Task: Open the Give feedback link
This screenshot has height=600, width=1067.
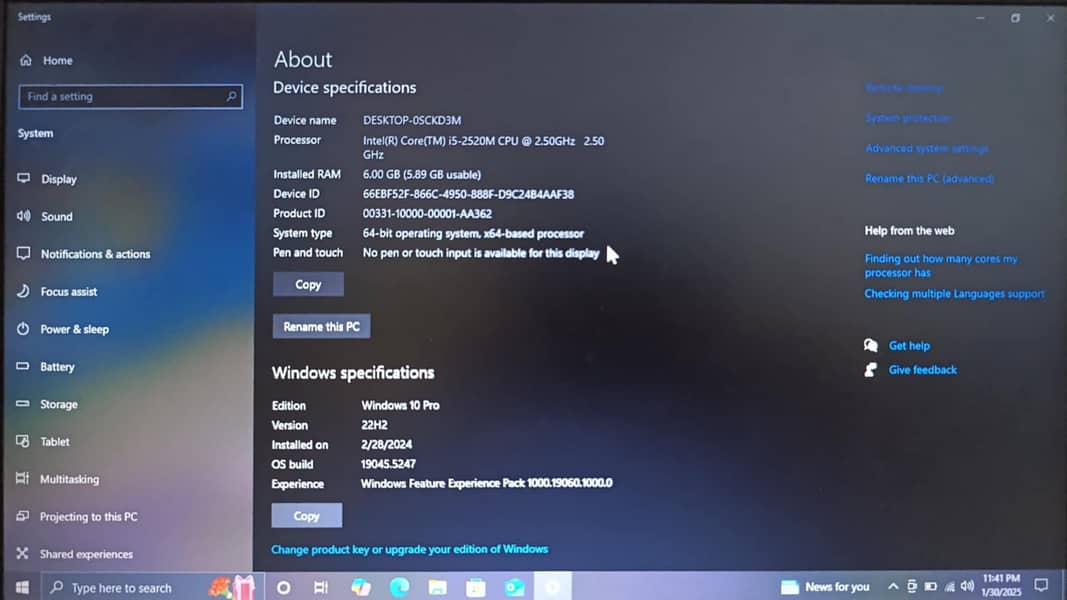Action: coord(922,370)
